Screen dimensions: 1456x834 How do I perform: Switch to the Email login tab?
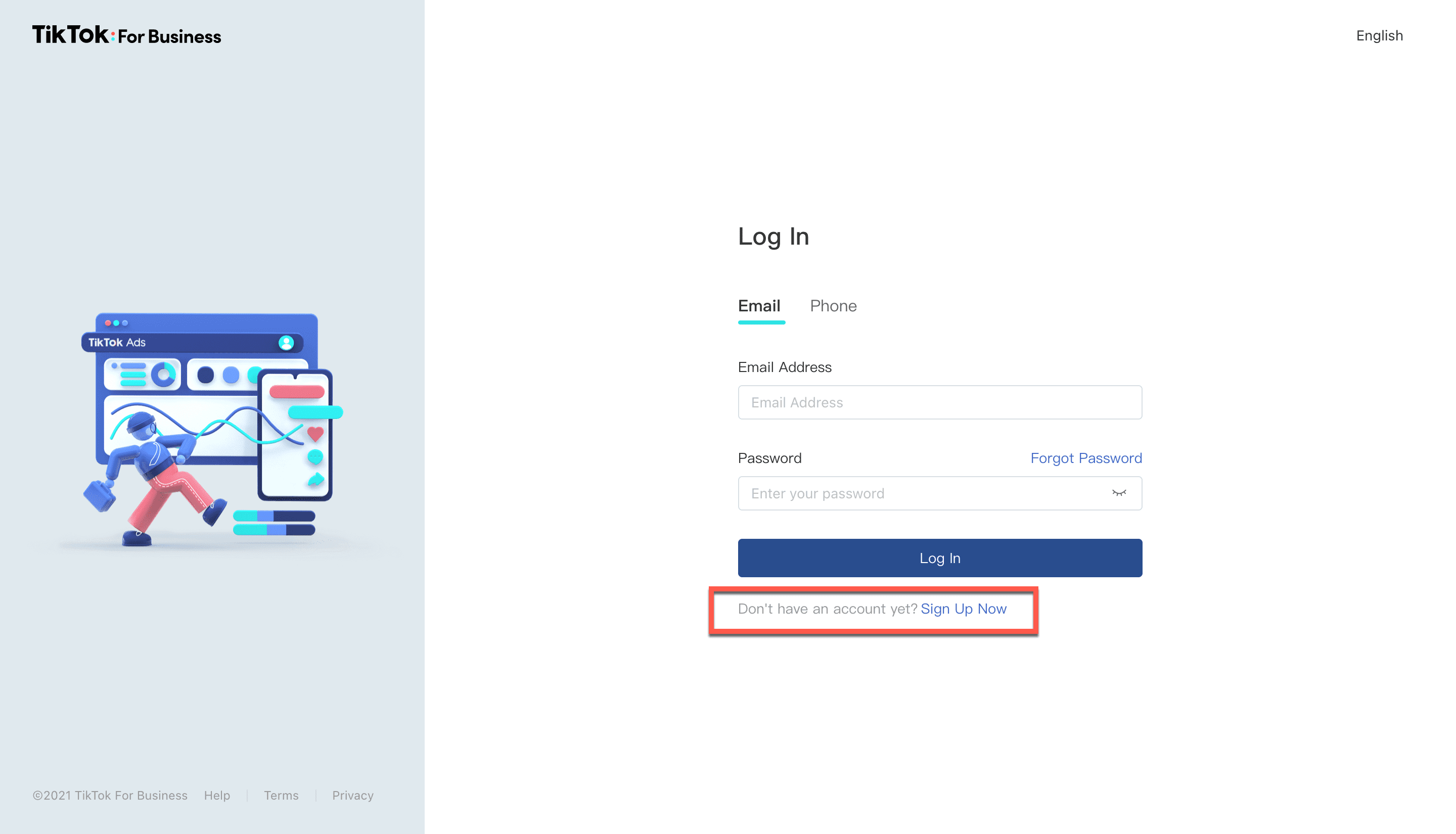coord(759,306)
